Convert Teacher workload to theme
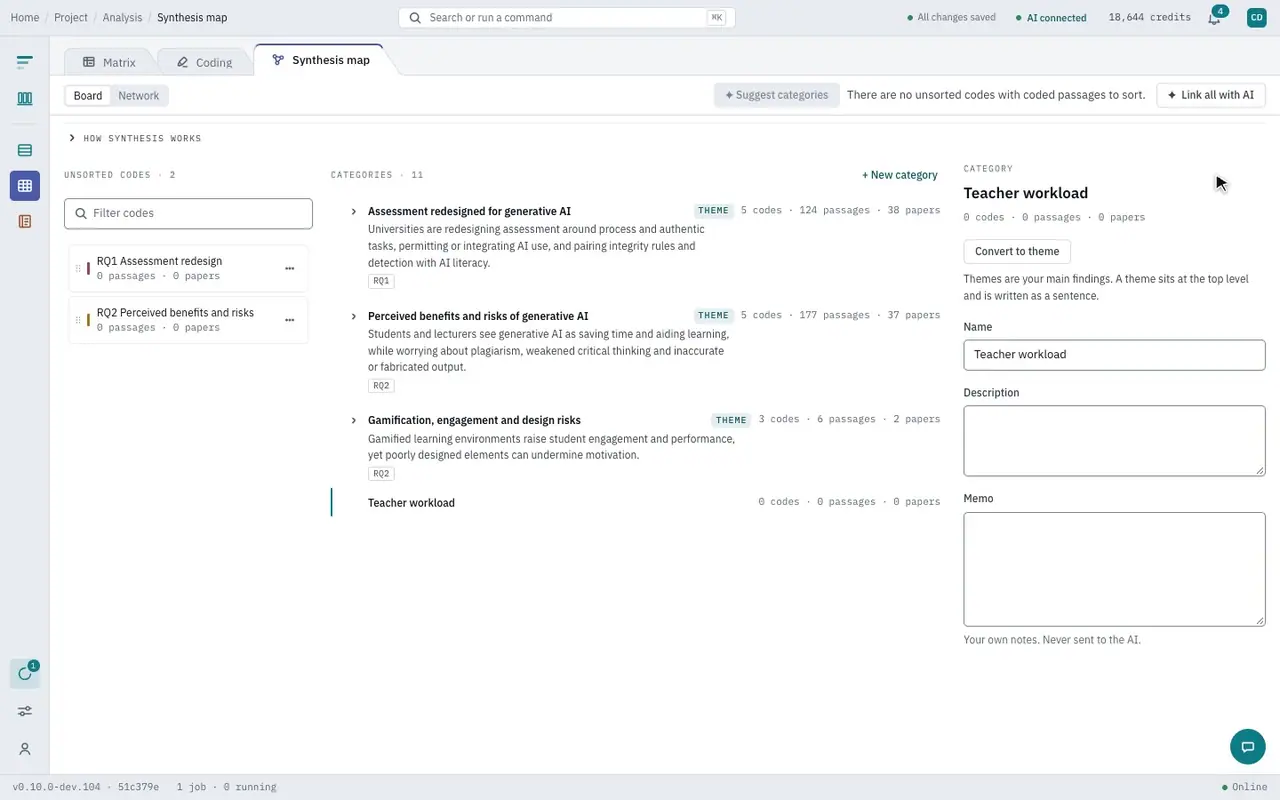Image resolution: width=1280 pixels, height=800 pixels. point(1017,251)
